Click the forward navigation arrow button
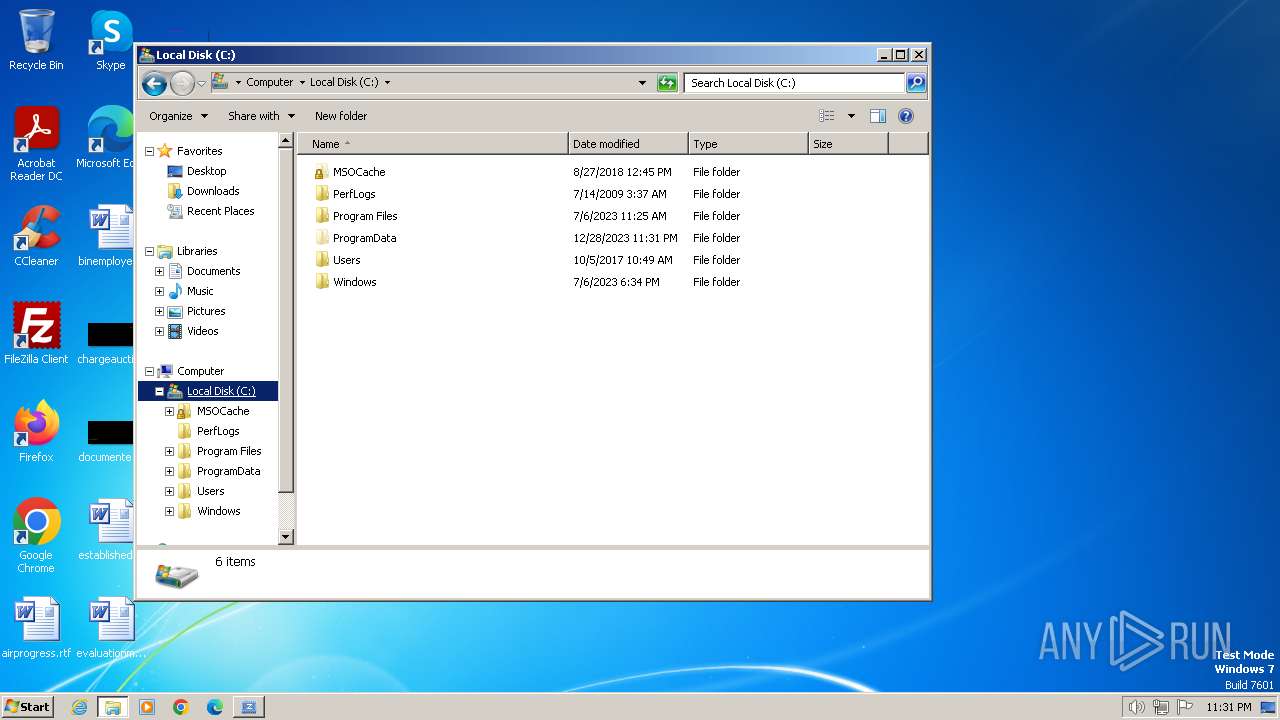The width and height of the screenshot is (1280, 720). click(182, 83)
